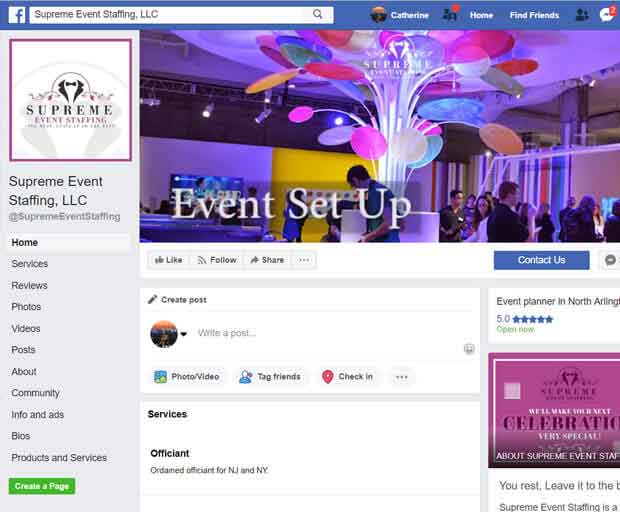Open the Supreme Event Staffing profile picture
This screenshot has width=620, height=512.
[x=71, y=100]
